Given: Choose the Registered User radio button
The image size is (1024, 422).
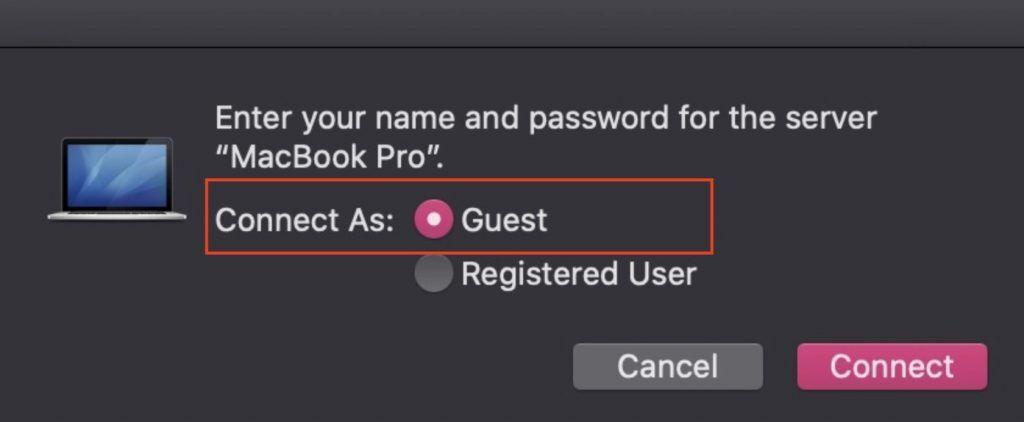Looking at the screenshot, I should 433,273.
